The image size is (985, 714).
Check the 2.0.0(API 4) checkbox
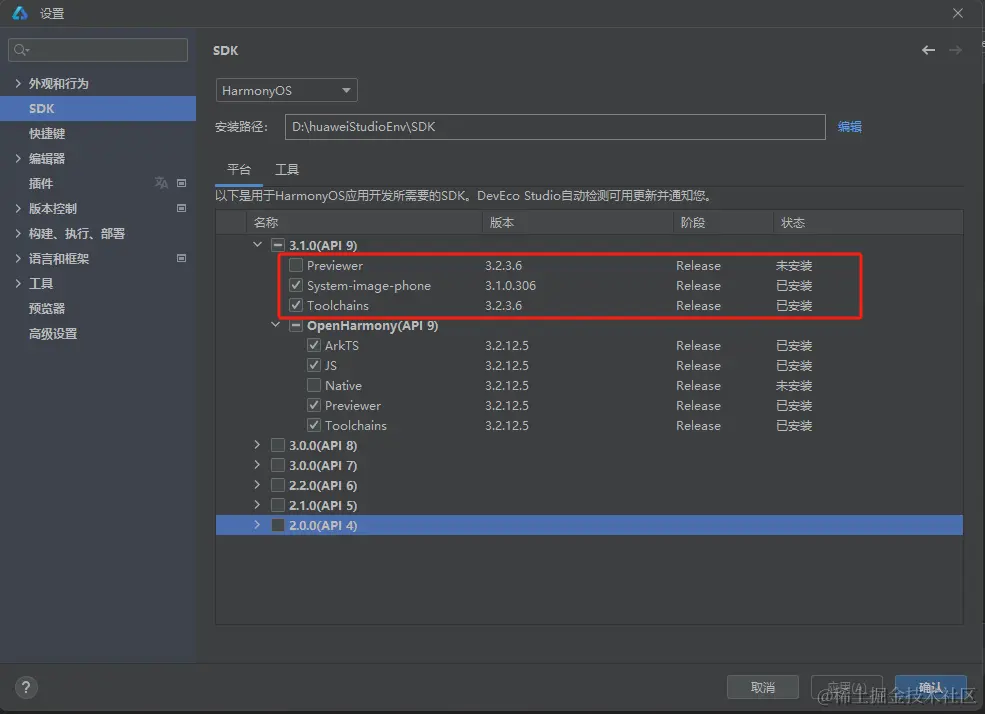[278, 525]
